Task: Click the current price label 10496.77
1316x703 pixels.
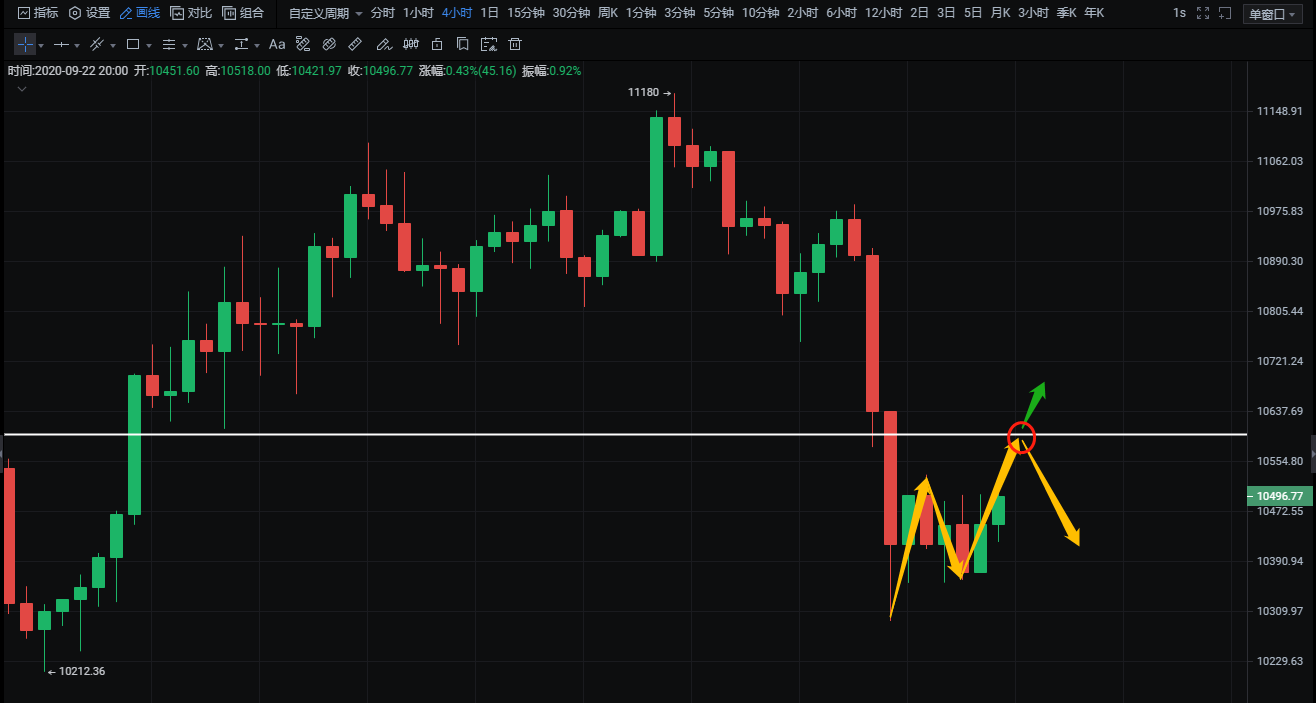Action: coord(1279,496)
